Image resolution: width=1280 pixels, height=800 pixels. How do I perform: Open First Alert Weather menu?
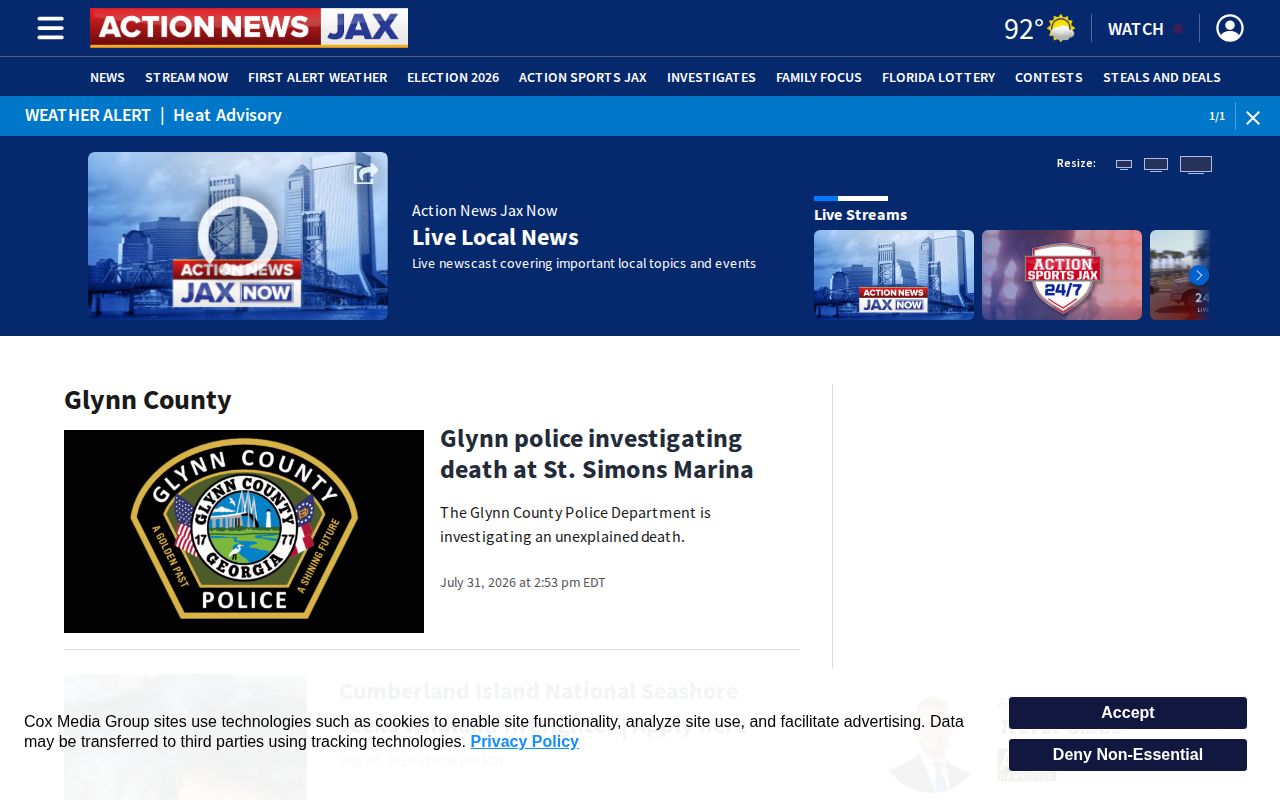coord(318,77)
